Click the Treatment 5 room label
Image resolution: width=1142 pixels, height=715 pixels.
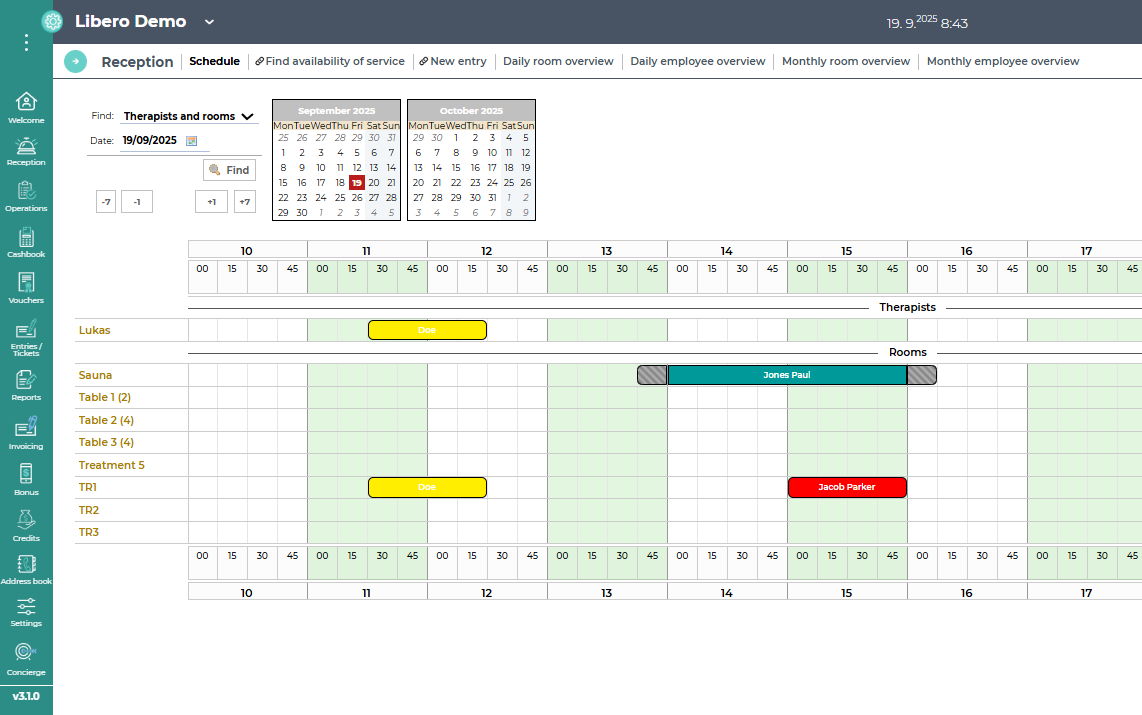111,465
